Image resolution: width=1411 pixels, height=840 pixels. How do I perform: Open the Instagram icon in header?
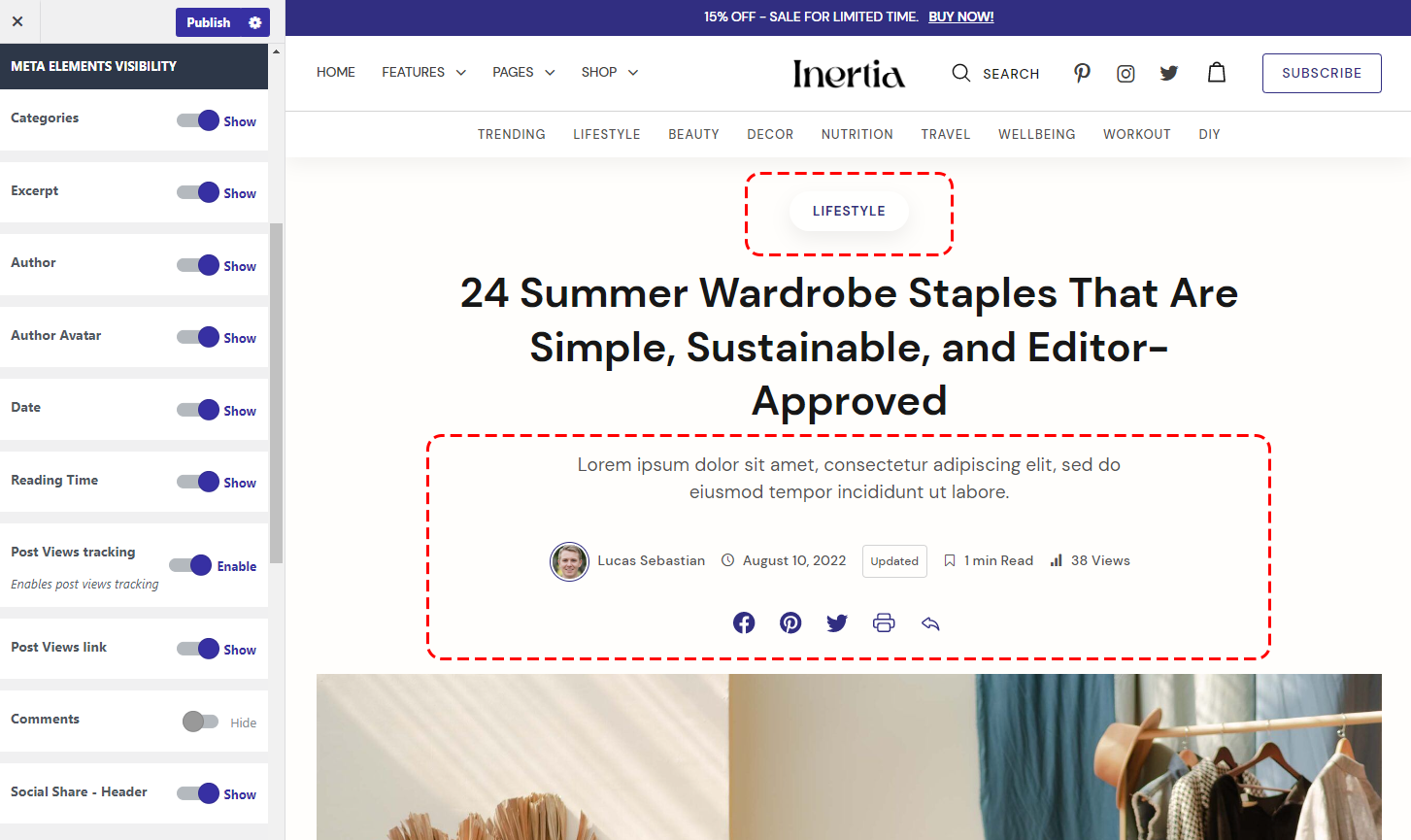click(x=1125, y=74)
